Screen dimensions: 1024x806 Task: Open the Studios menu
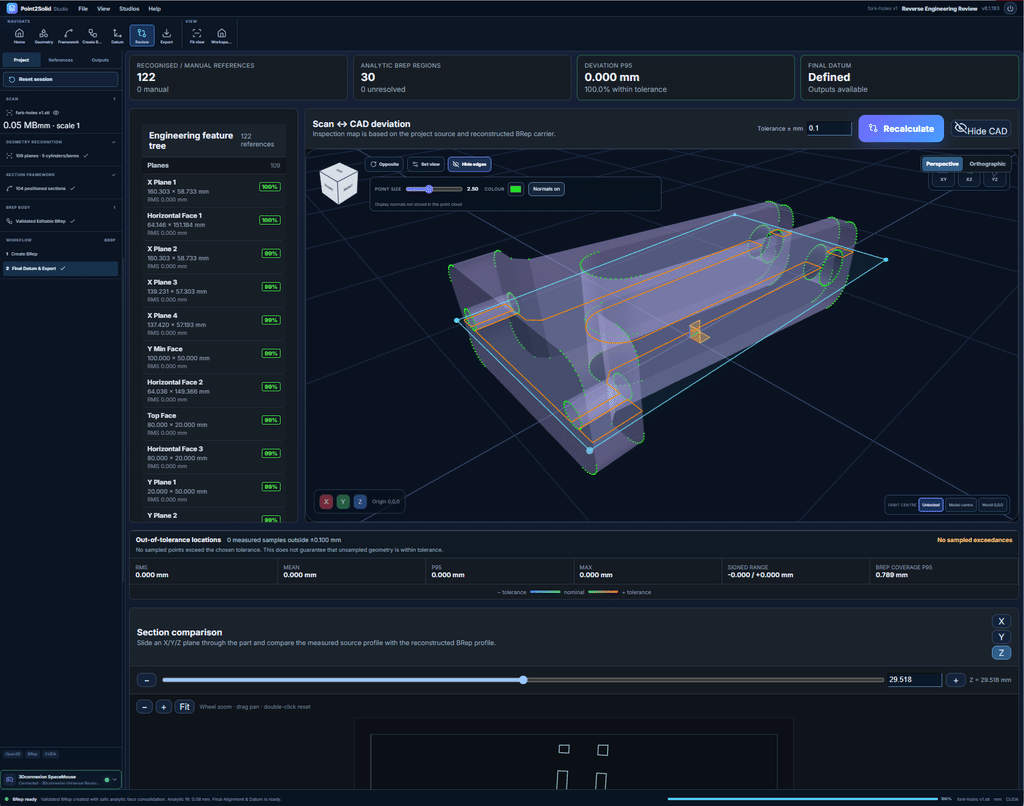pos(129,8)
